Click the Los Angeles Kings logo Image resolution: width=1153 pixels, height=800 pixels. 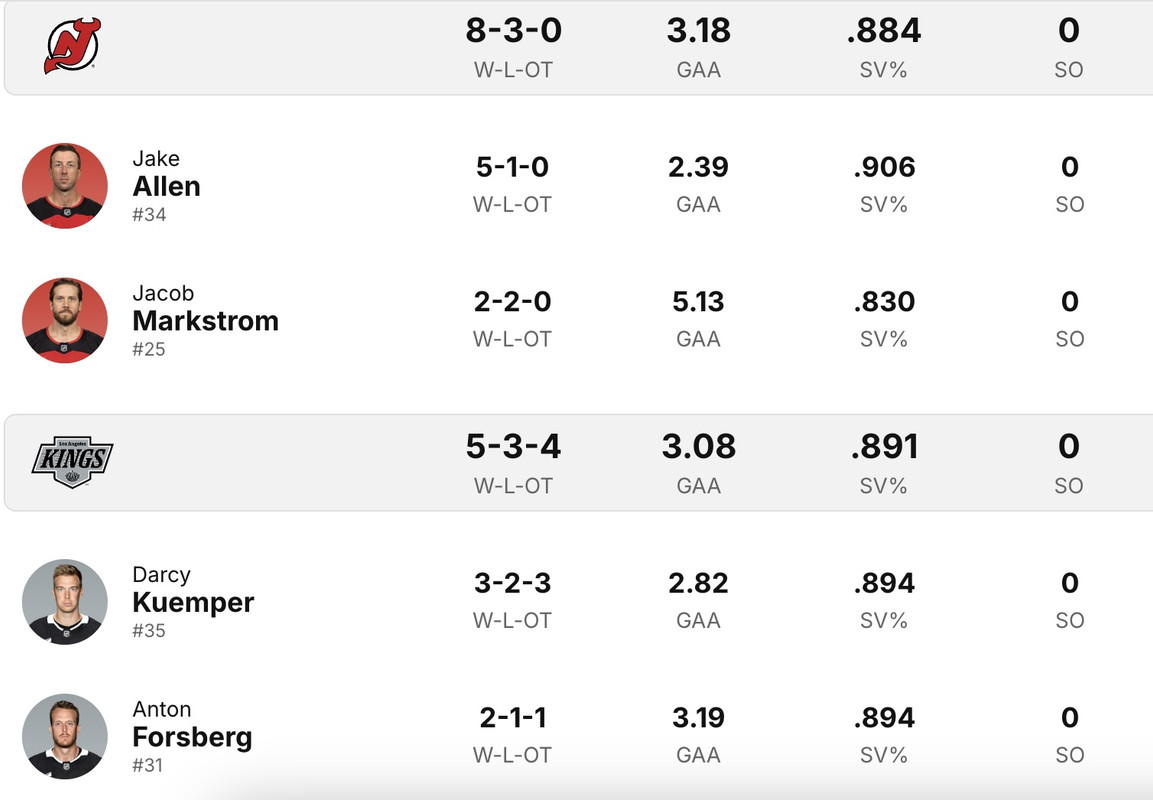click(x=72, y=462)
